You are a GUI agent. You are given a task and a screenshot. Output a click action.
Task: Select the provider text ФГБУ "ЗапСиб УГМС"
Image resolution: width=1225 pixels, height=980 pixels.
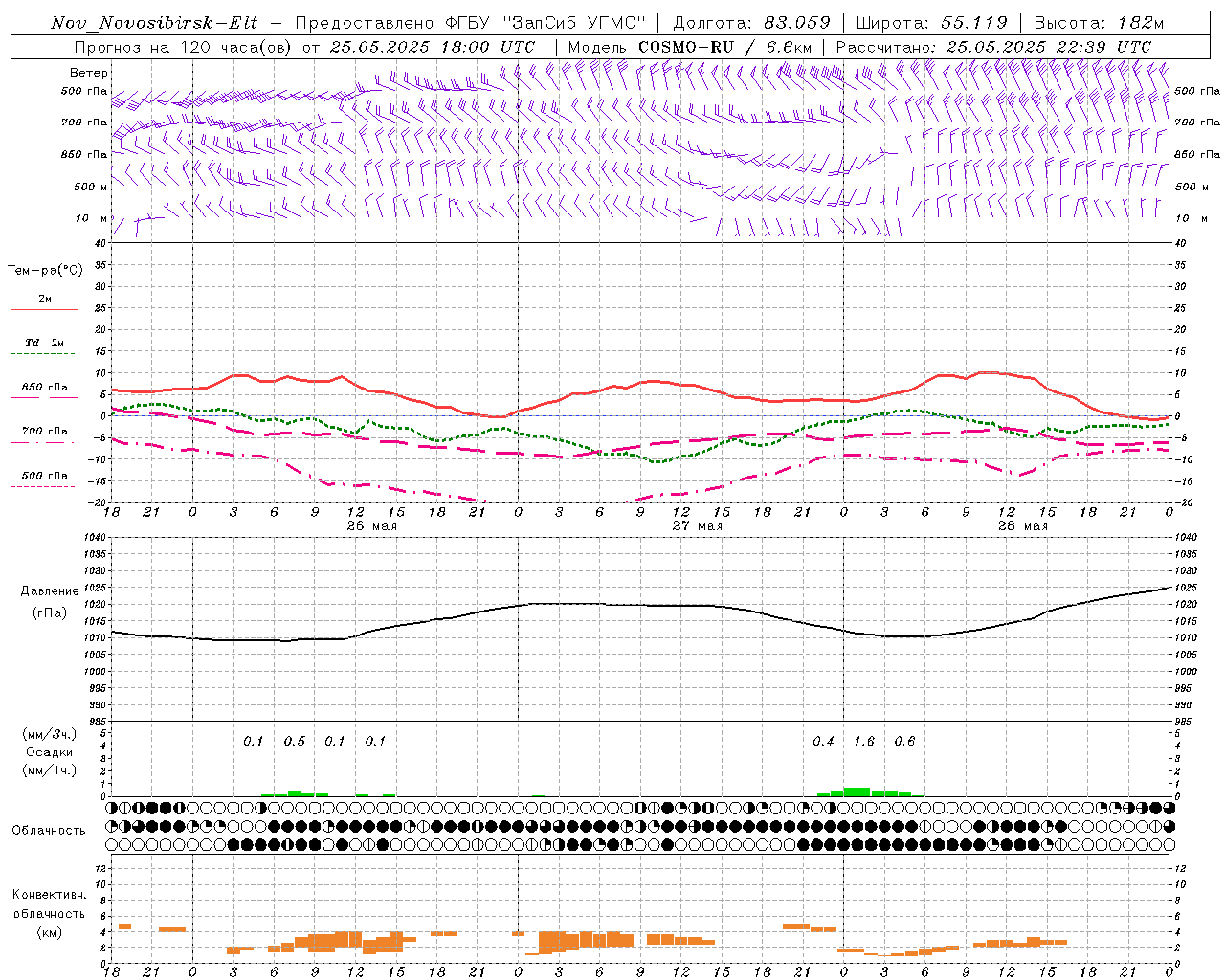coord(546,23)
